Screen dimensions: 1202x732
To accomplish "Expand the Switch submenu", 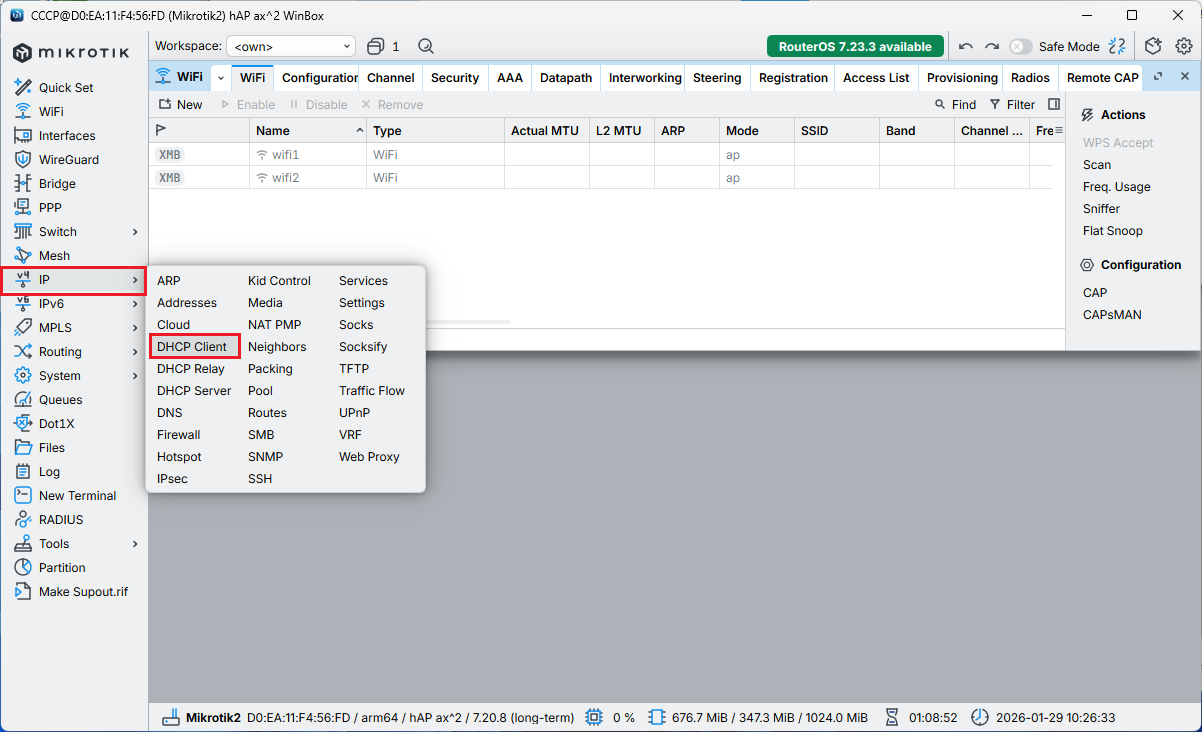I will pos(135,232).
